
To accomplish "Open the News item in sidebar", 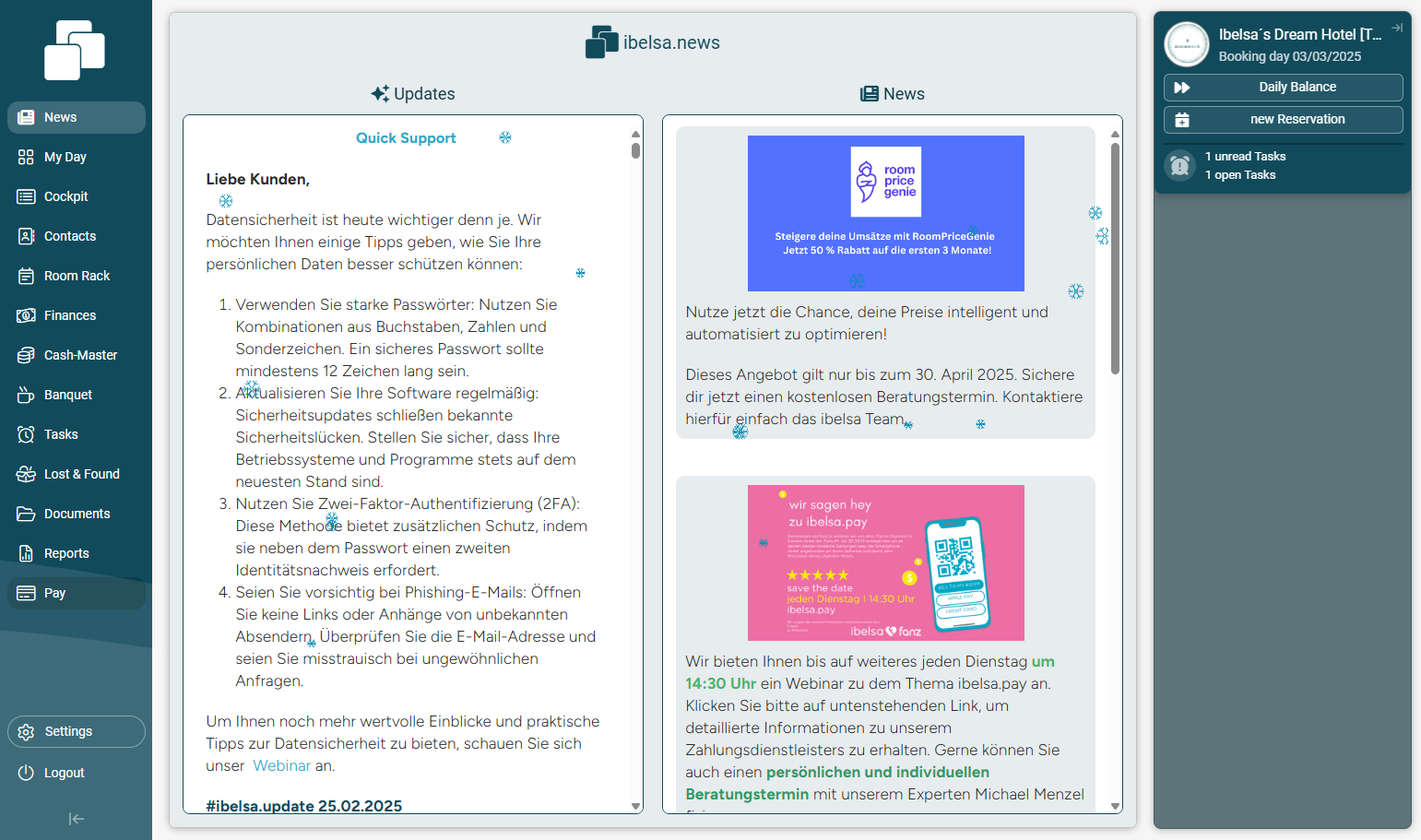I will coord(76,117).
